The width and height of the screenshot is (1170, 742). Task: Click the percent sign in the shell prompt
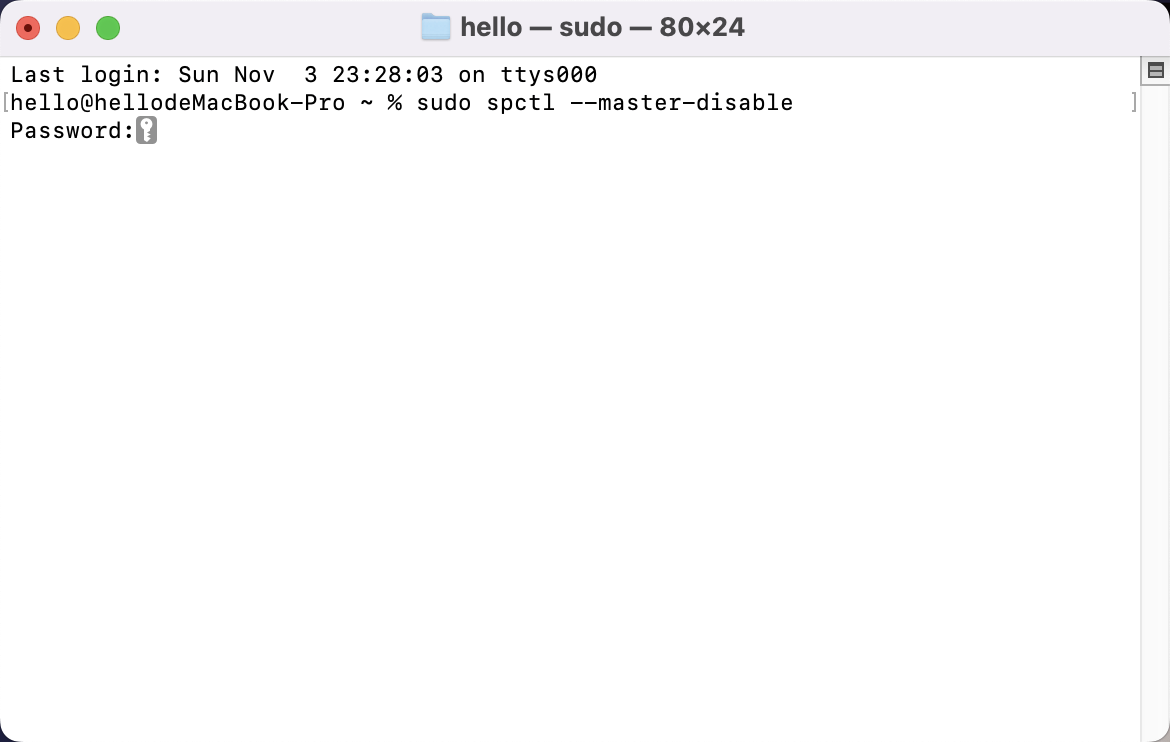click(395, 102)
